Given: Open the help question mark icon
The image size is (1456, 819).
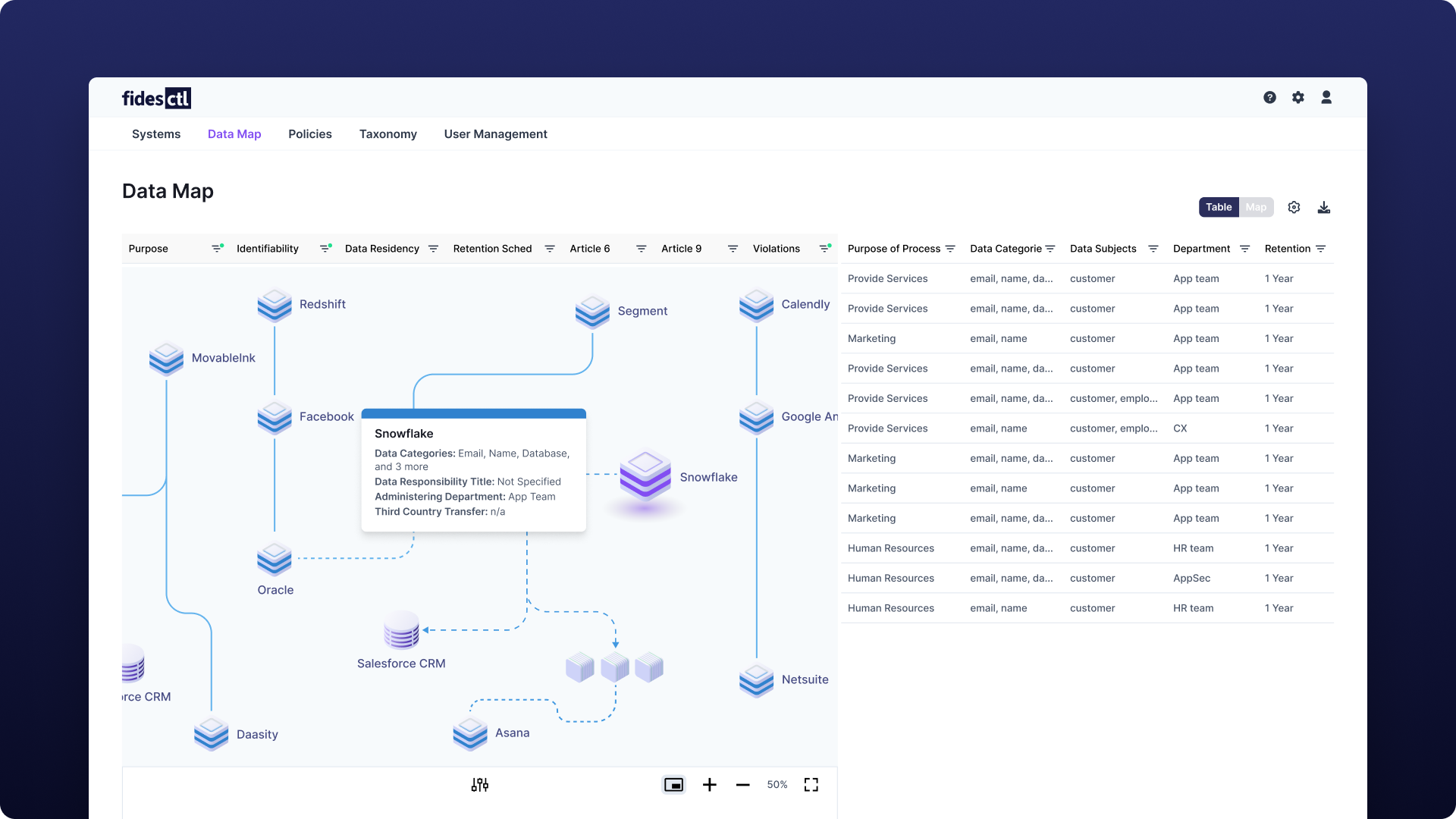Looking at the screenshot, I should [x=1269, y=98].
